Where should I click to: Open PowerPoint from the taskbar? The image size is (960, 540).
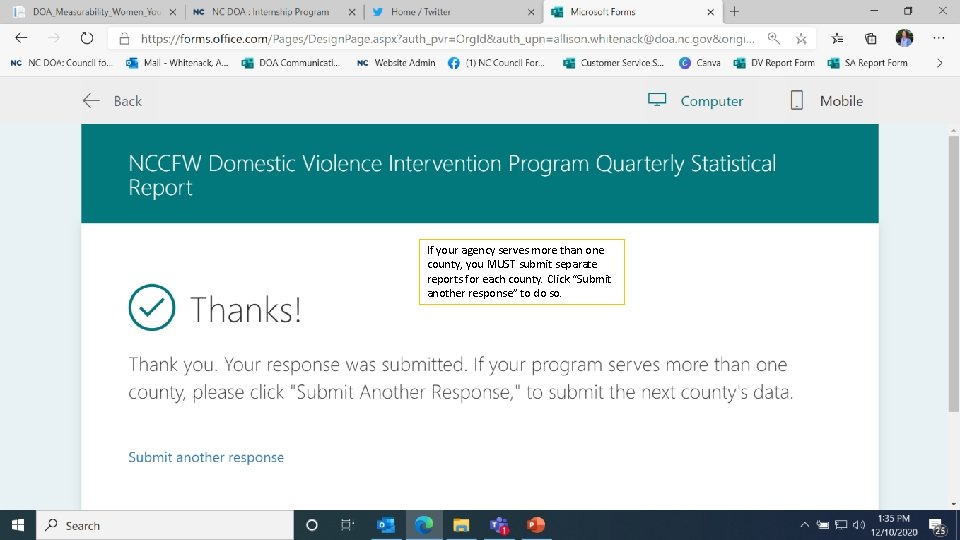click(536, 525)
